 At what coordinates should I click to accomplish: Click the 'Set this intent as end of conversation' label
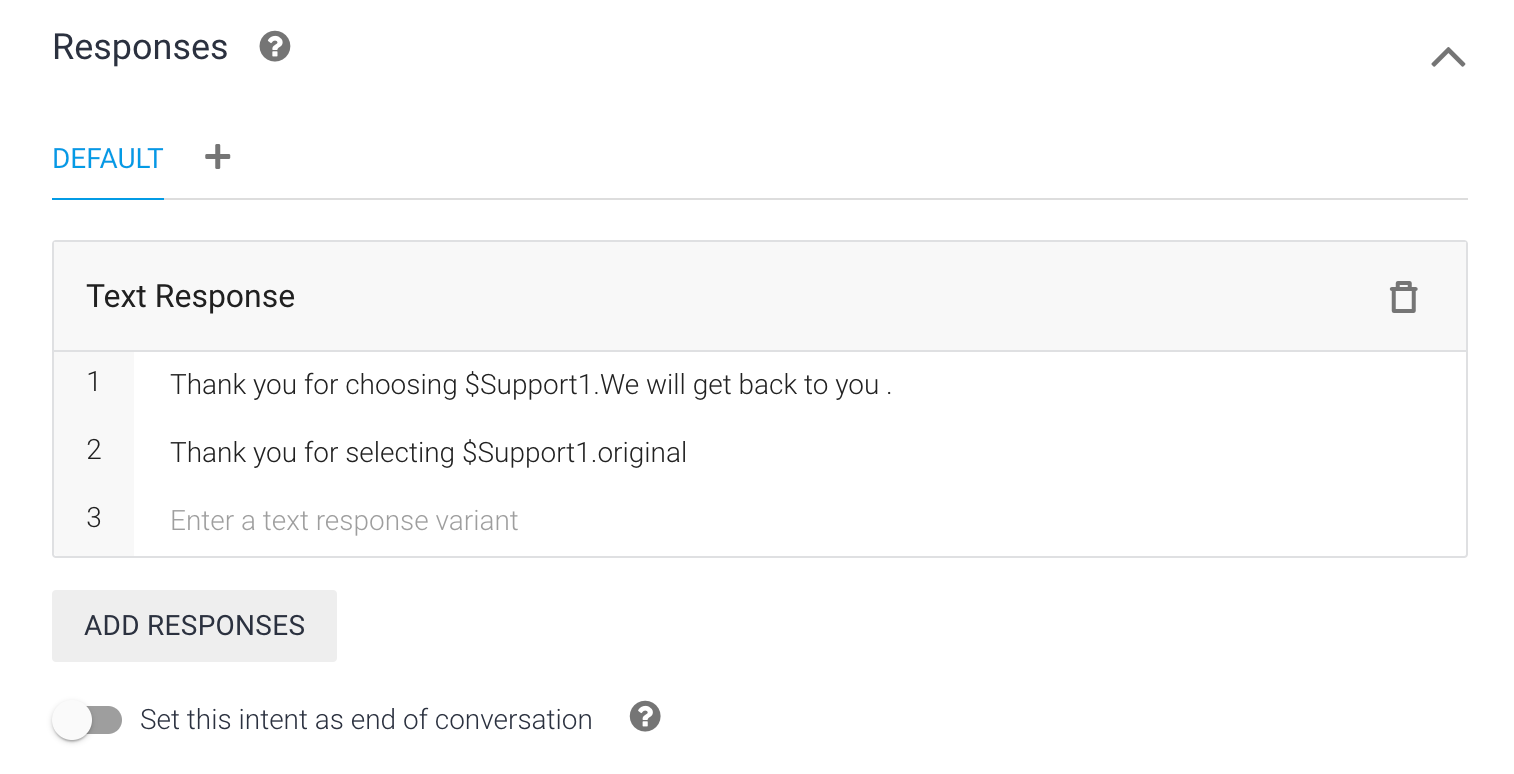[366, 720]
